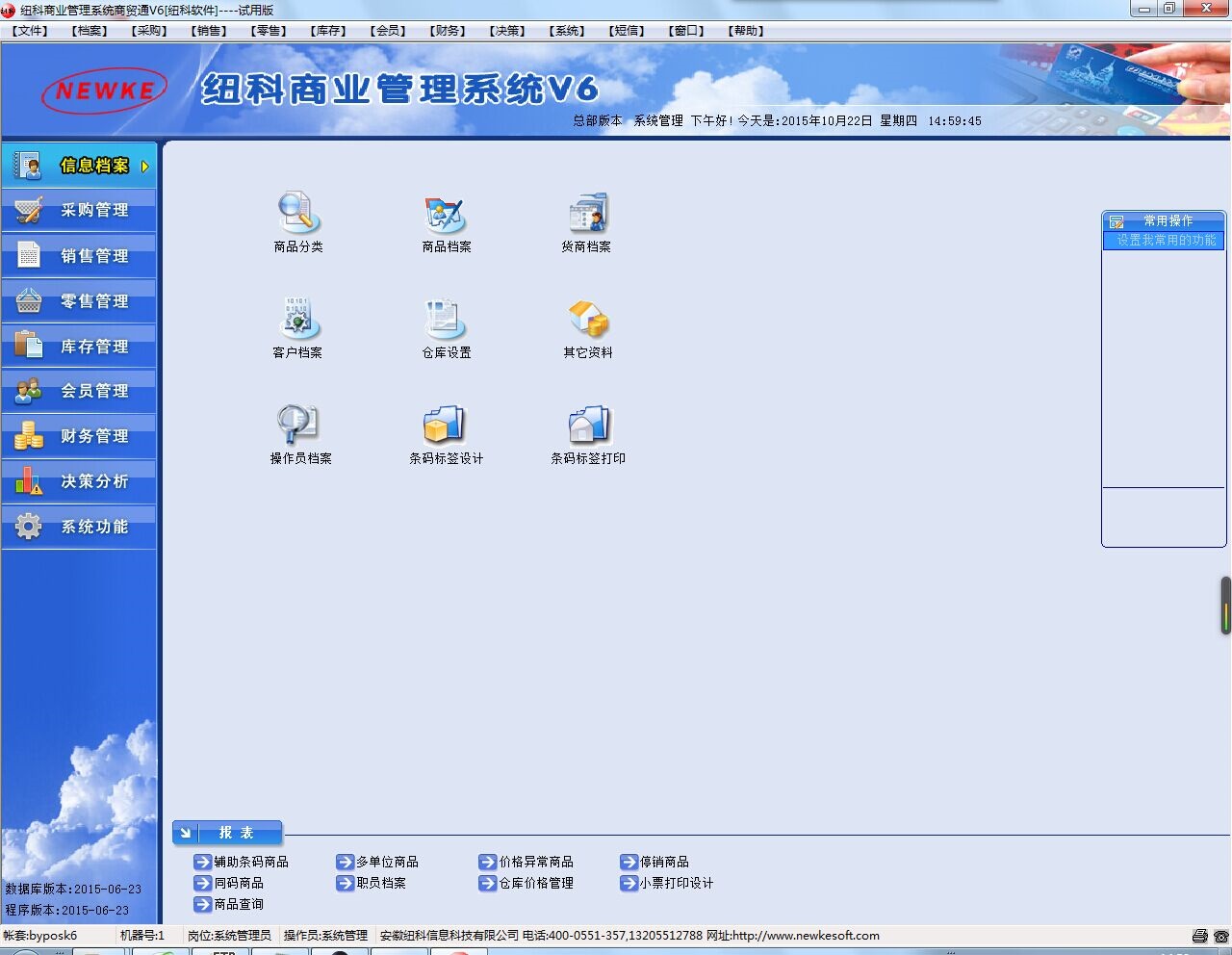Open the 客户档案 icon
The height and width of the screenshot is (955, 1232).
pyautogui.click(x=297, y=319)
